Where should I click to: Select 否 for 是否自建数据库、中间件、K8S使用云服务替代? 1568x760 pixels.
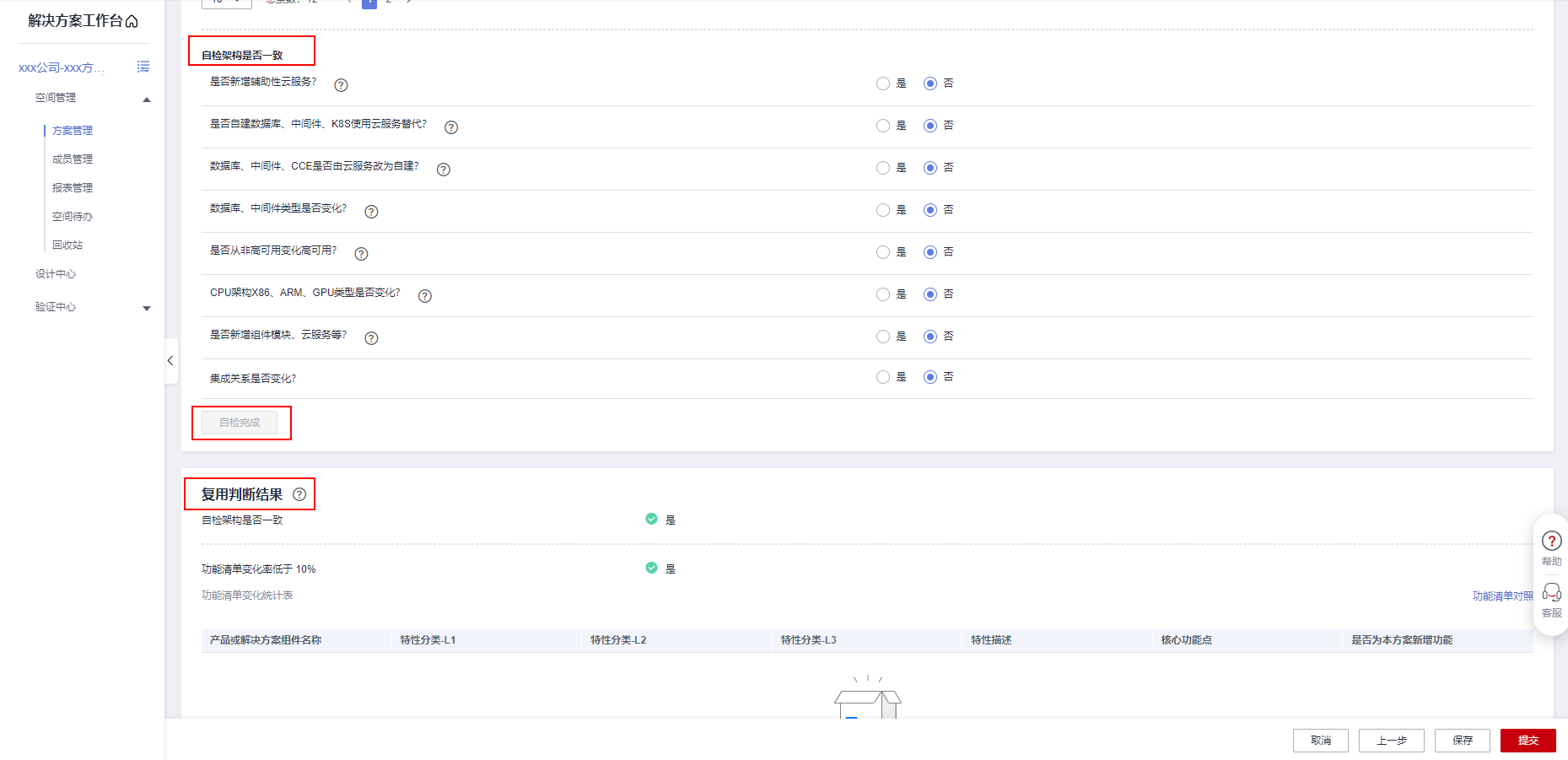point(930,126)
